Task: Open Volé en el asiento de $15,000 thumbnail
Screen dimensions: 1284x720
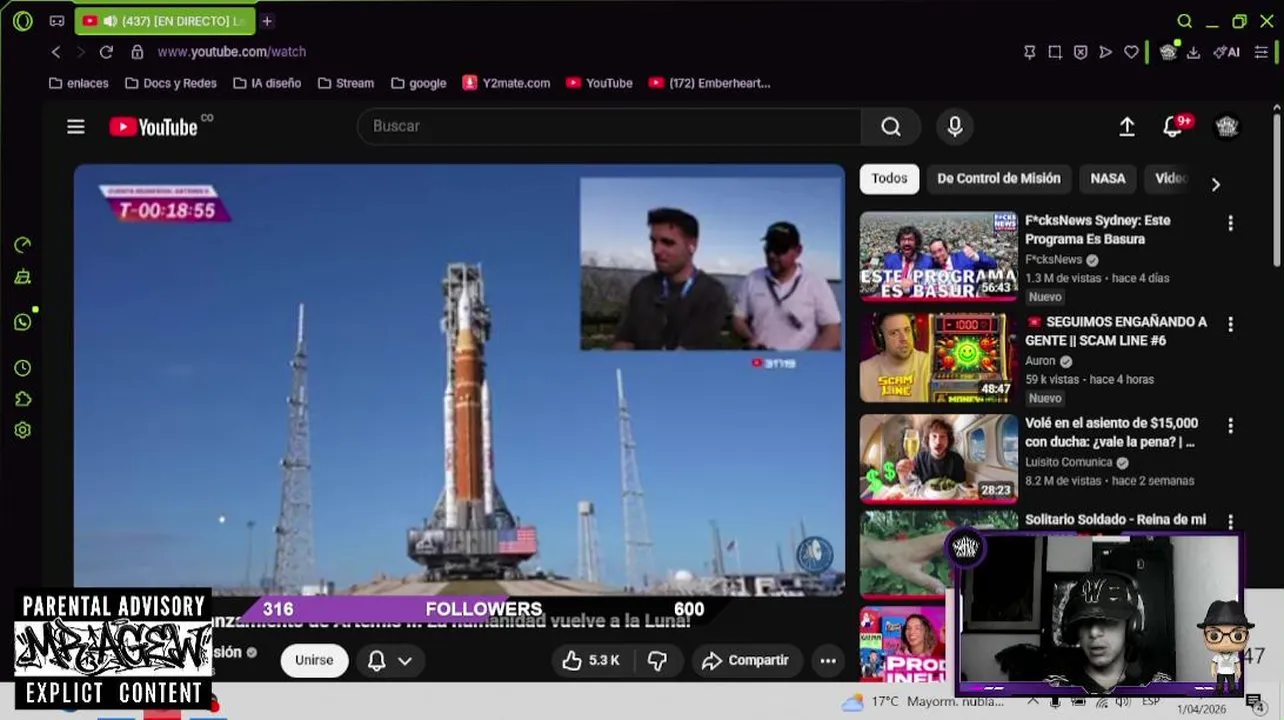Action: tap(938, 458)
